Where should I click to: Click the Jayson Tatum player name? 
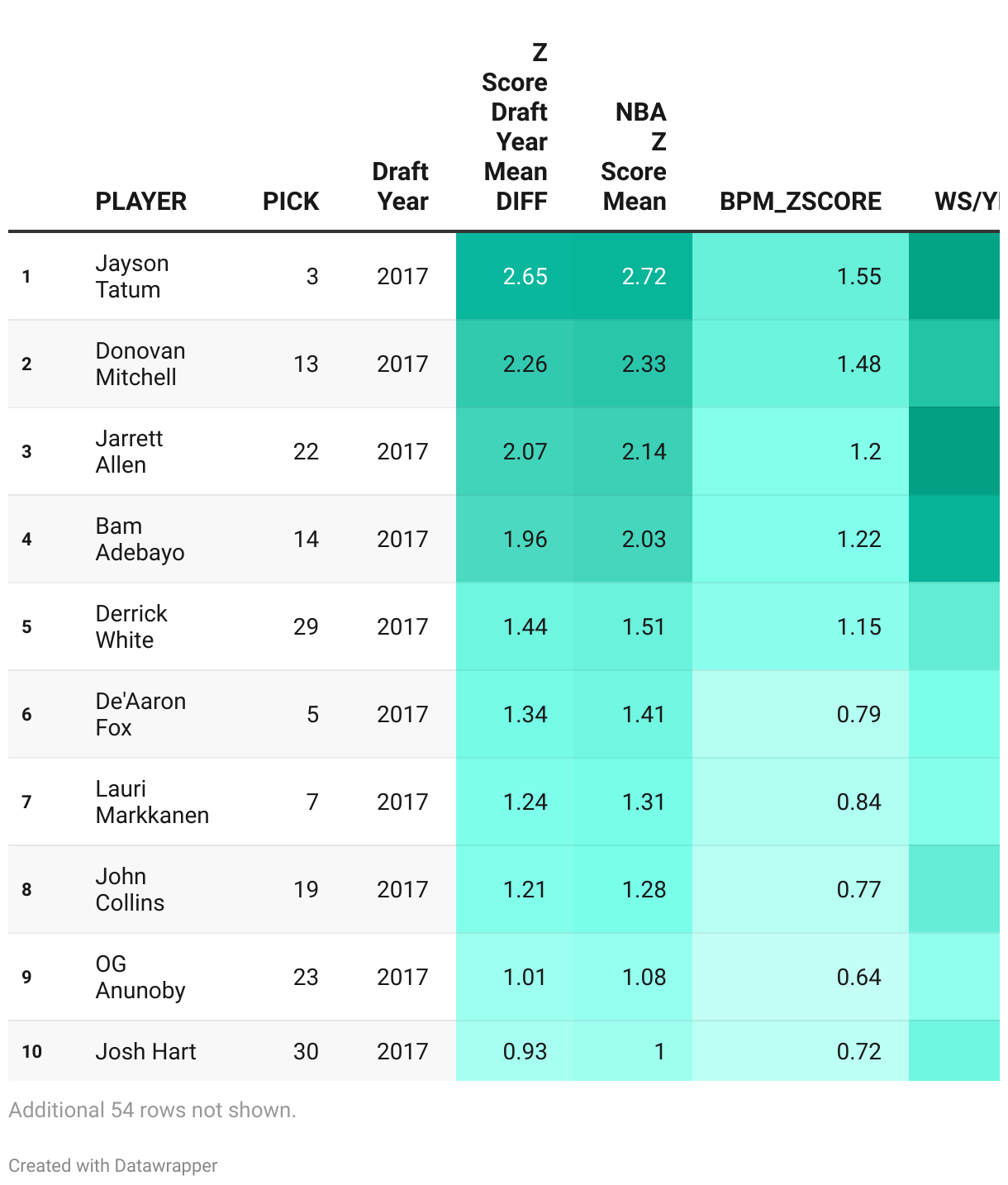[x=132, y=276]
